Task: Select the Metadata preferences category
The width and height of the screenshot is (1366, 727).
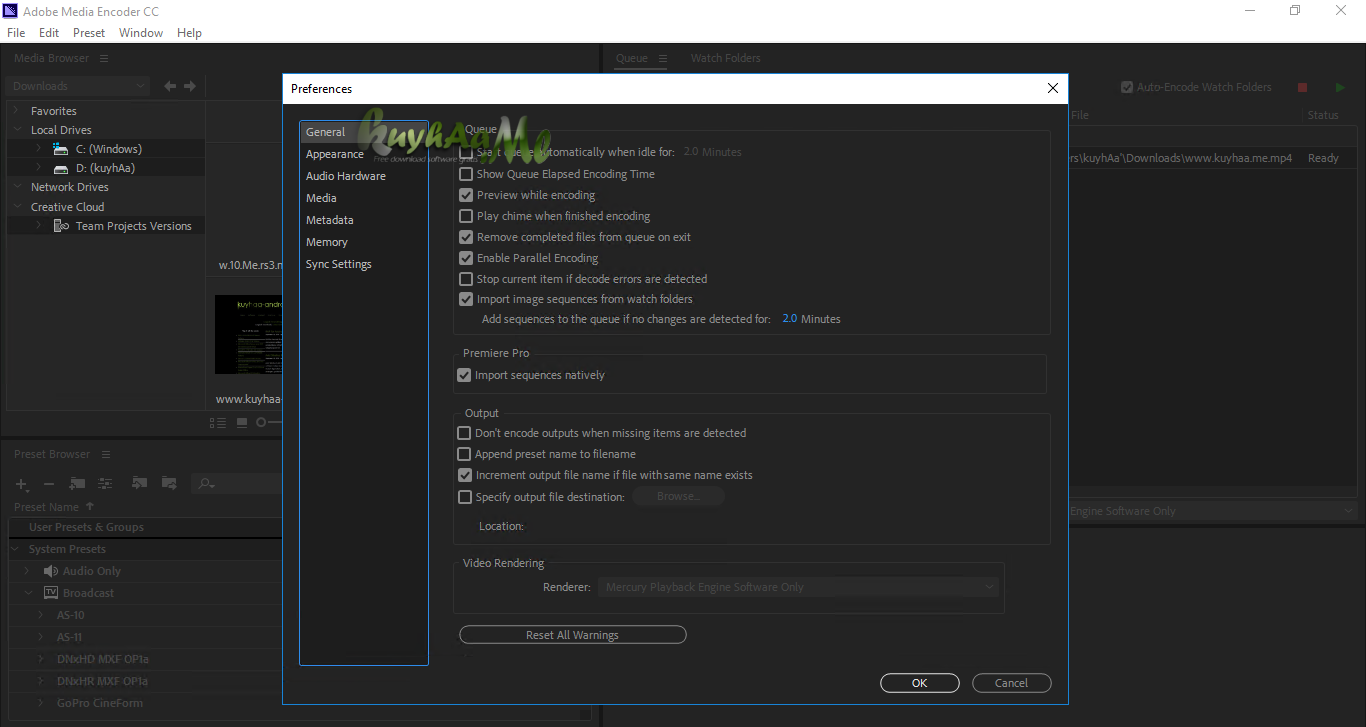Action: coord(330,219)
